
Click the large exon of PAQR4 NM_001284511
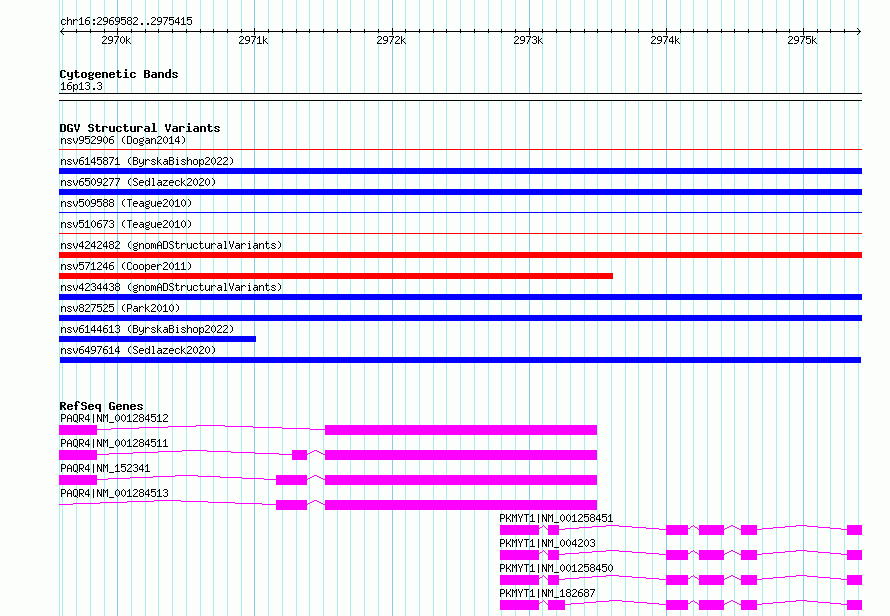[x=461, y=455]
